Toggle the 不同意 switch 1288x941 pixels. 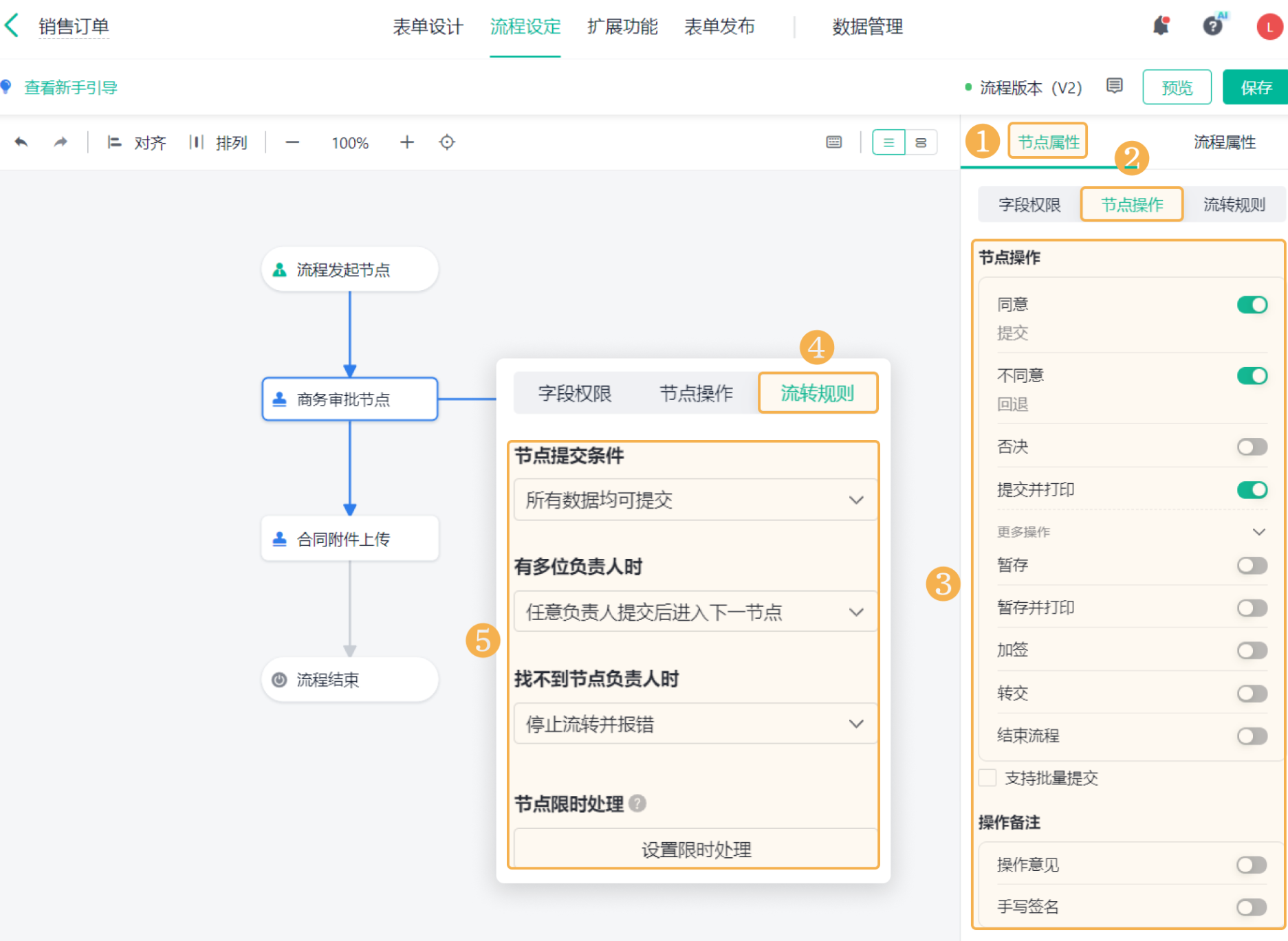click(x=1252, y=375)
